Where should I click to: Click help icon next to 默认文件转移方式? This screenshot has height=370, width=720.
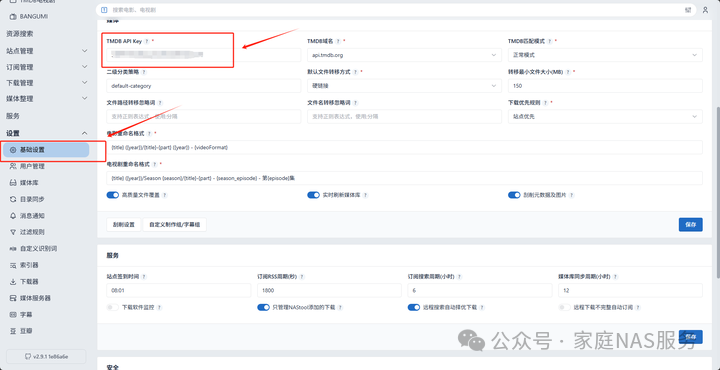pos(355,72)
